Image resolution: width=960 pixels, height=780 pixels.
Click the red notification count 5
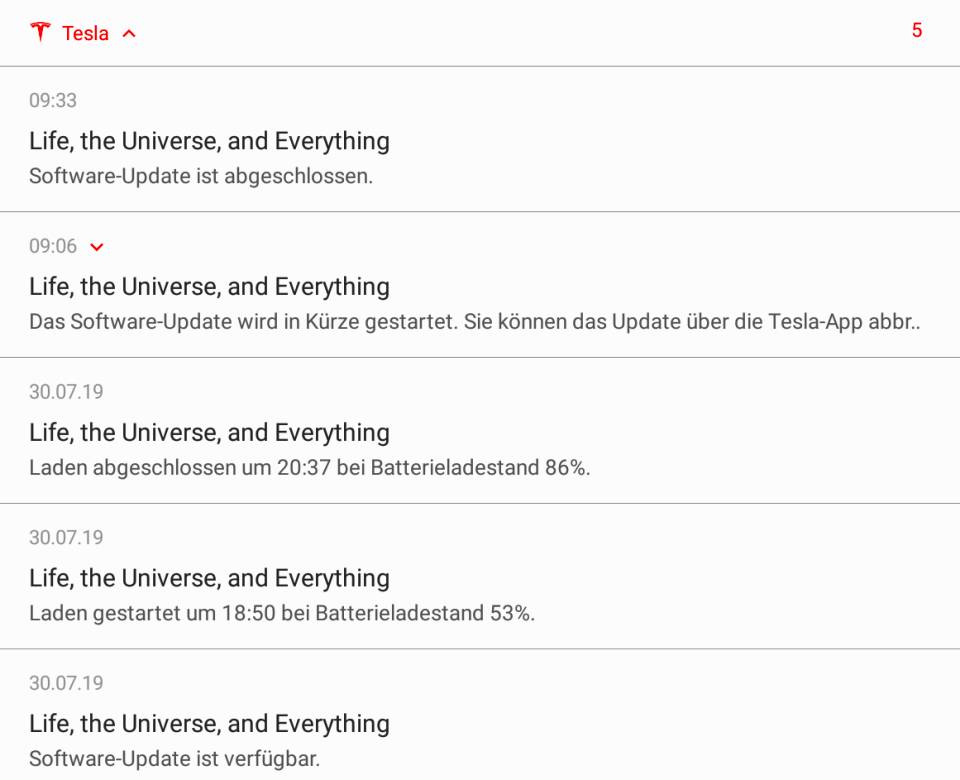[917, 30]
